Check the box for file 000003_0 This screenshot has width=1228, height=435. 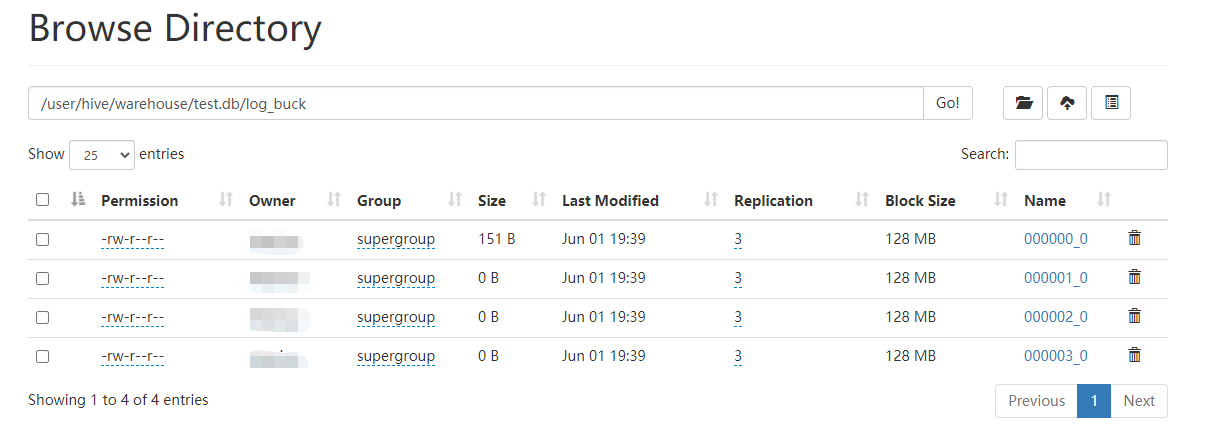42,356
